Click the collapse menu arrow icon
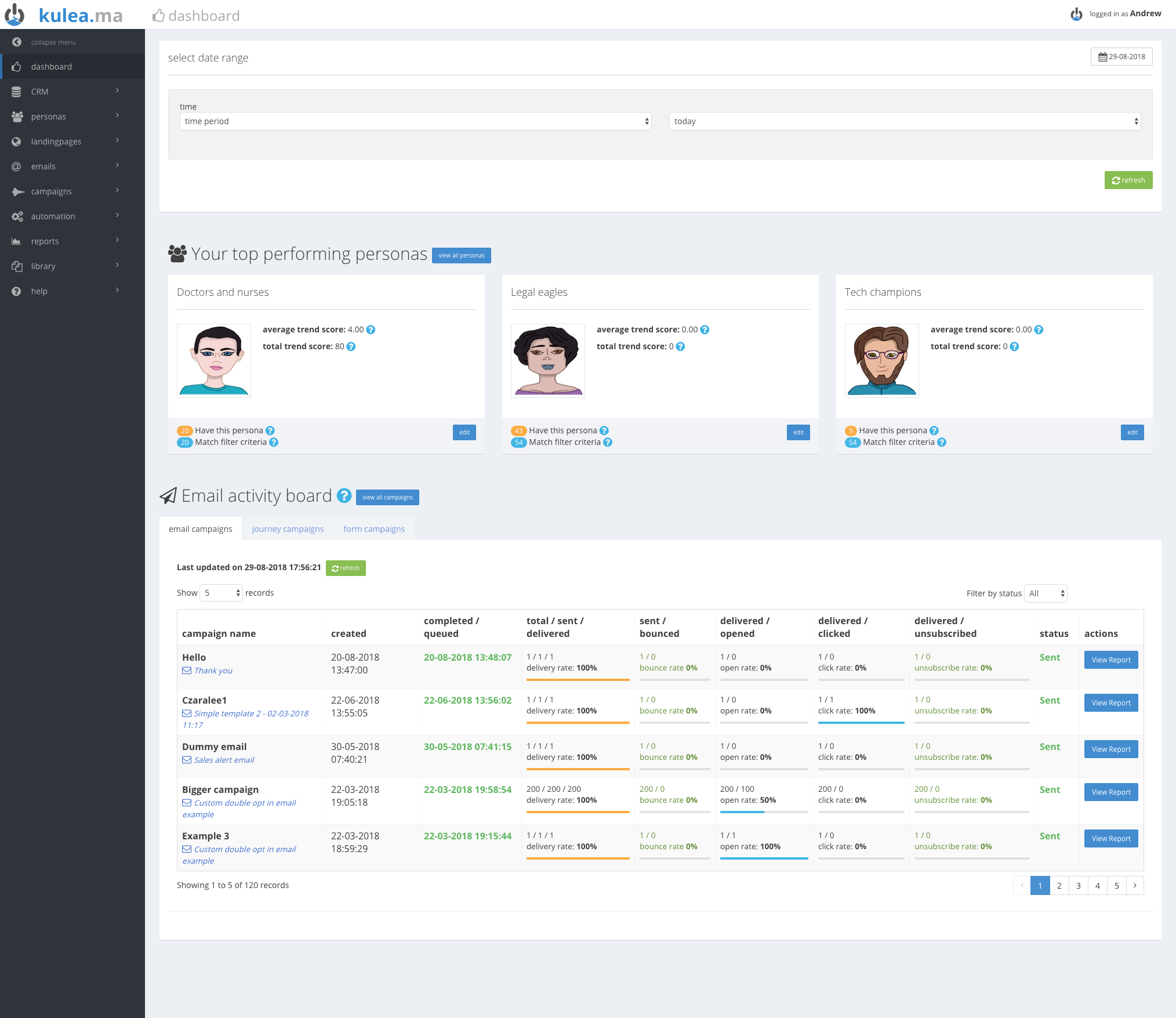This screenshot has width=1176, height=1018. tap(17, 42)
